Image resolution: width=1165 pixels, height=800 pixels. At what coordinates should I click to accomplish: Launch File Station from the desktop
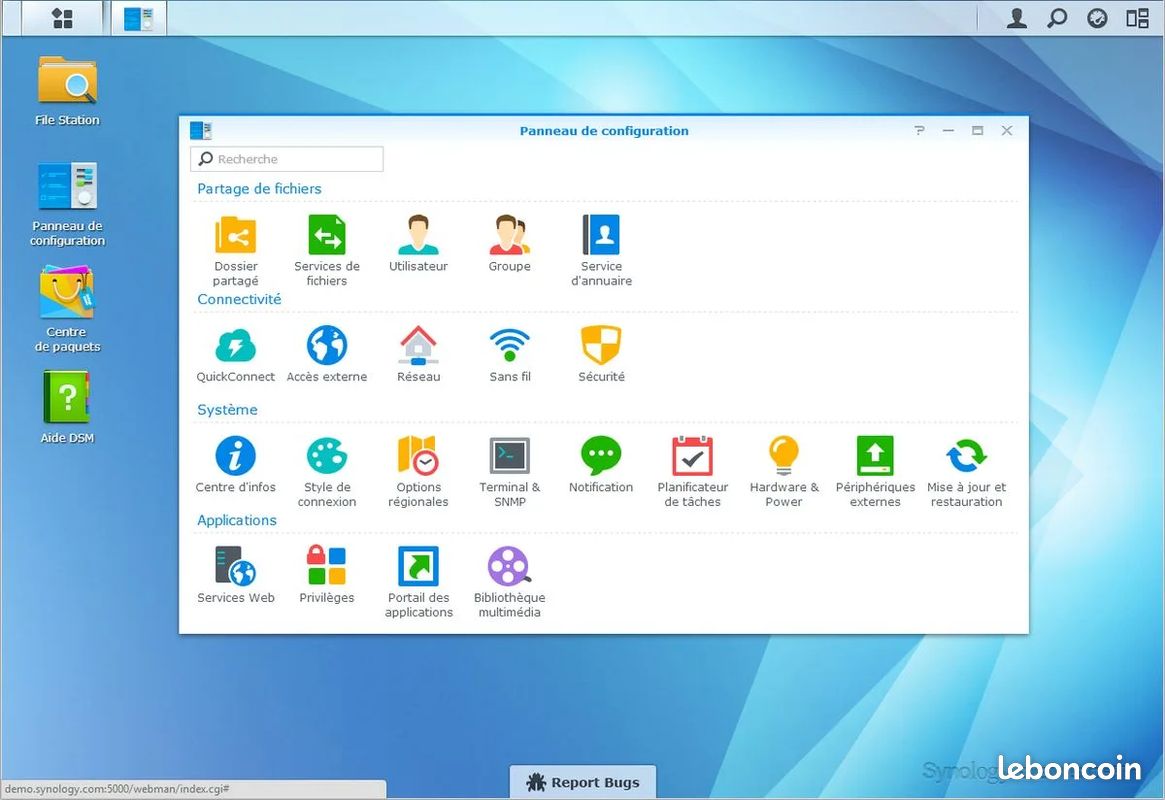pos(66,80)
